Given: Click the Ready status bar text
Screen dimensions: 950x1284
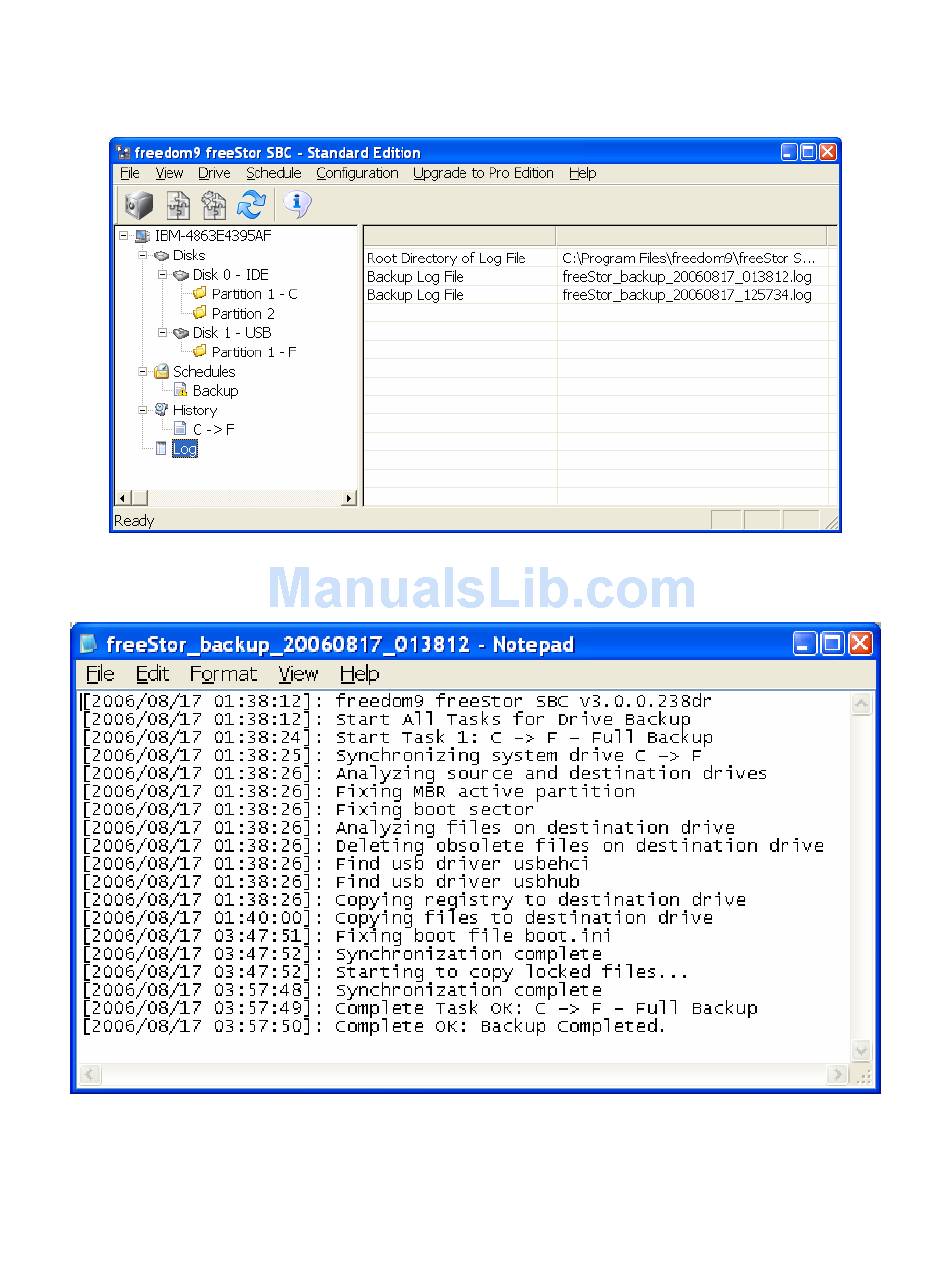Looking at the screenshot, I should (135, 520).
